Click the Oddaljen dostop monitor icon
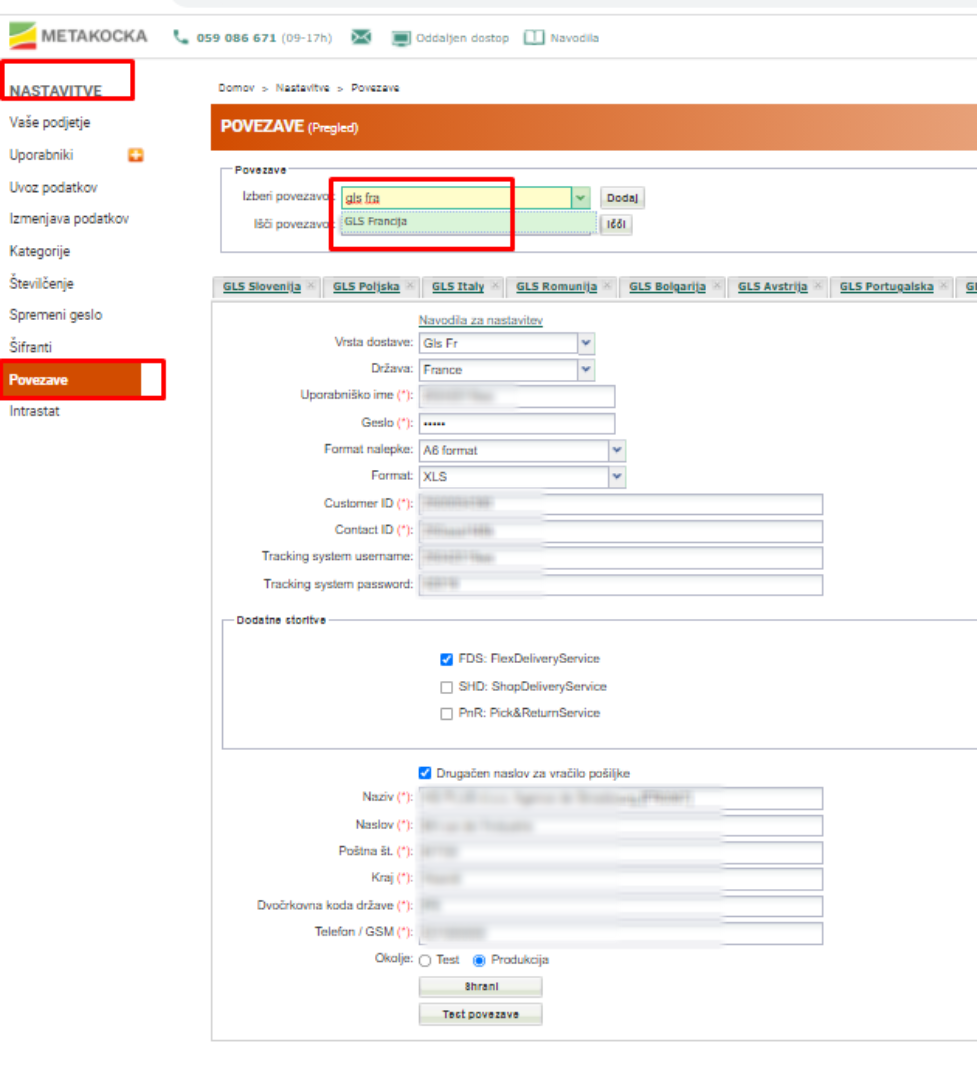977x1074 pixels. (x=401, y=38)
